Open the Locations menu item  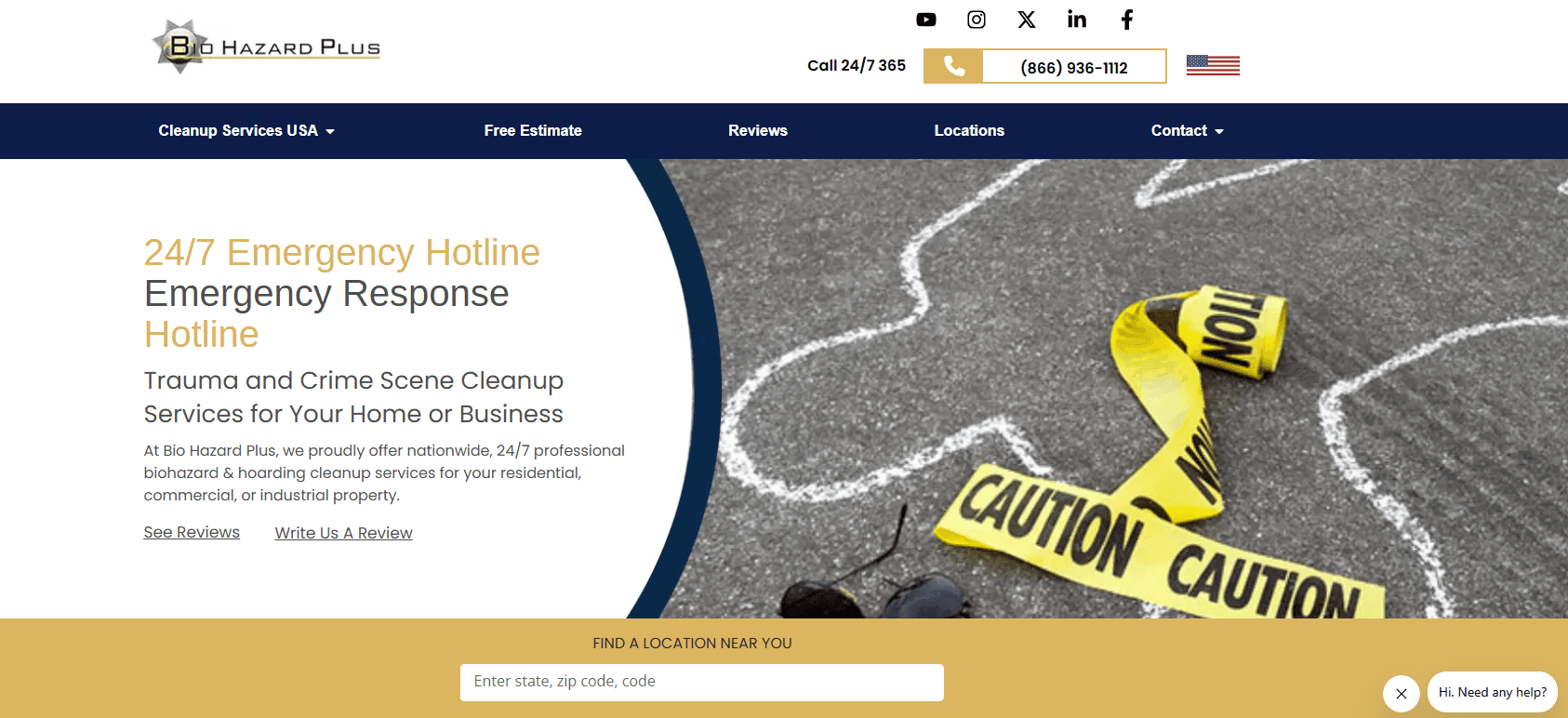[969, 130]
